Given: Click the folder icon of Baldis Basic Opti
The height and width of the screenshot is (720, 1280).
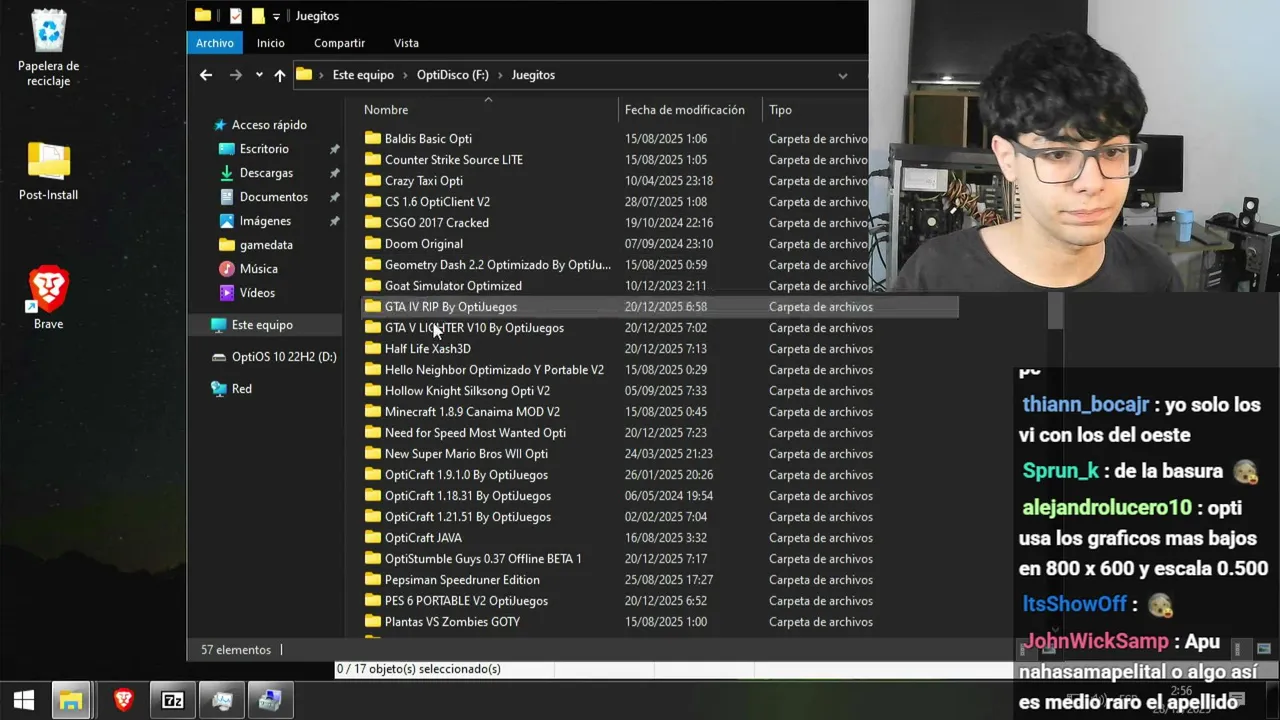Looking at the screenshot, I should click(373, 139).
